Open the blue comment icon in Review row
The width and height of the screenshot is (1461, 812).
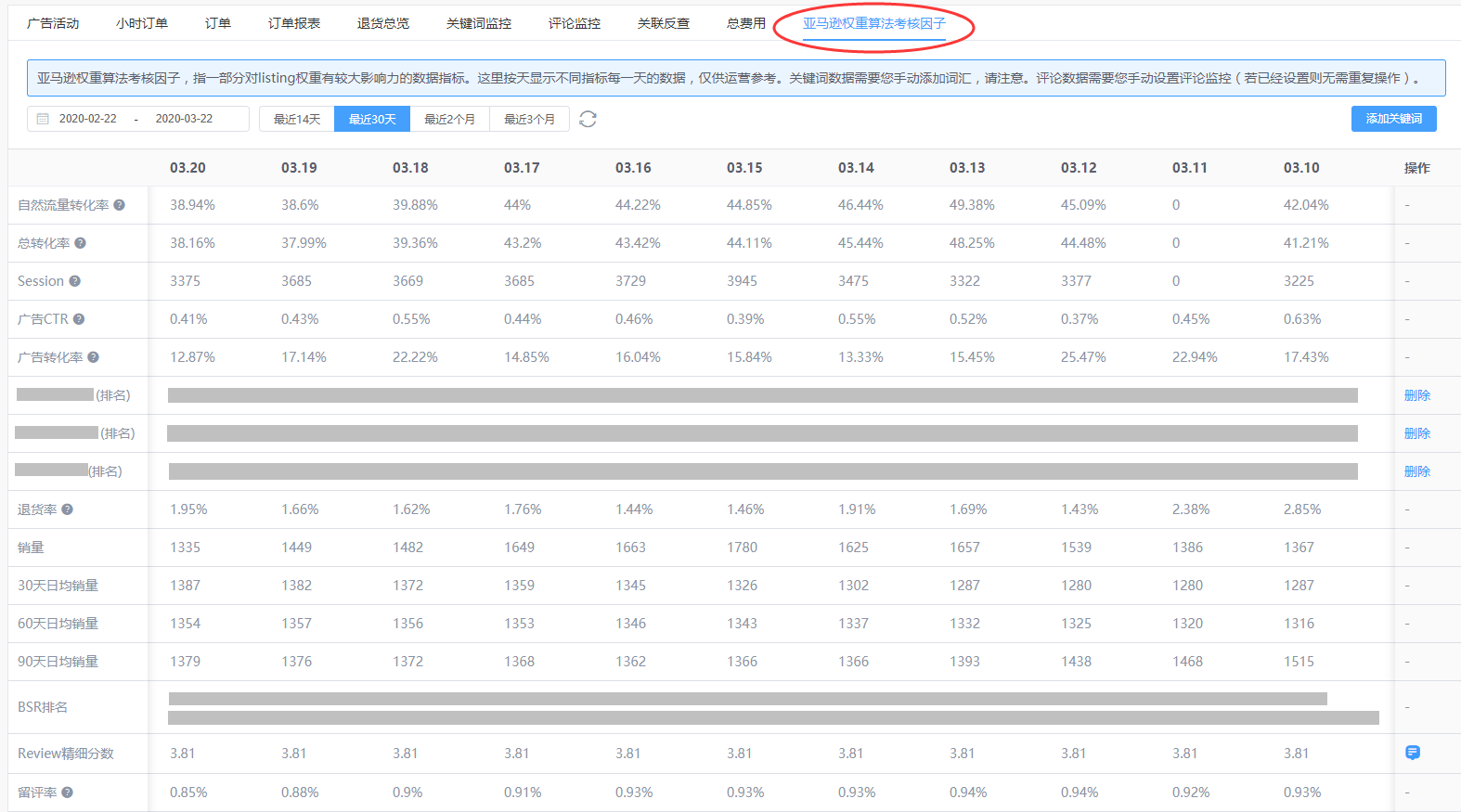click(x=1412, y=753)
